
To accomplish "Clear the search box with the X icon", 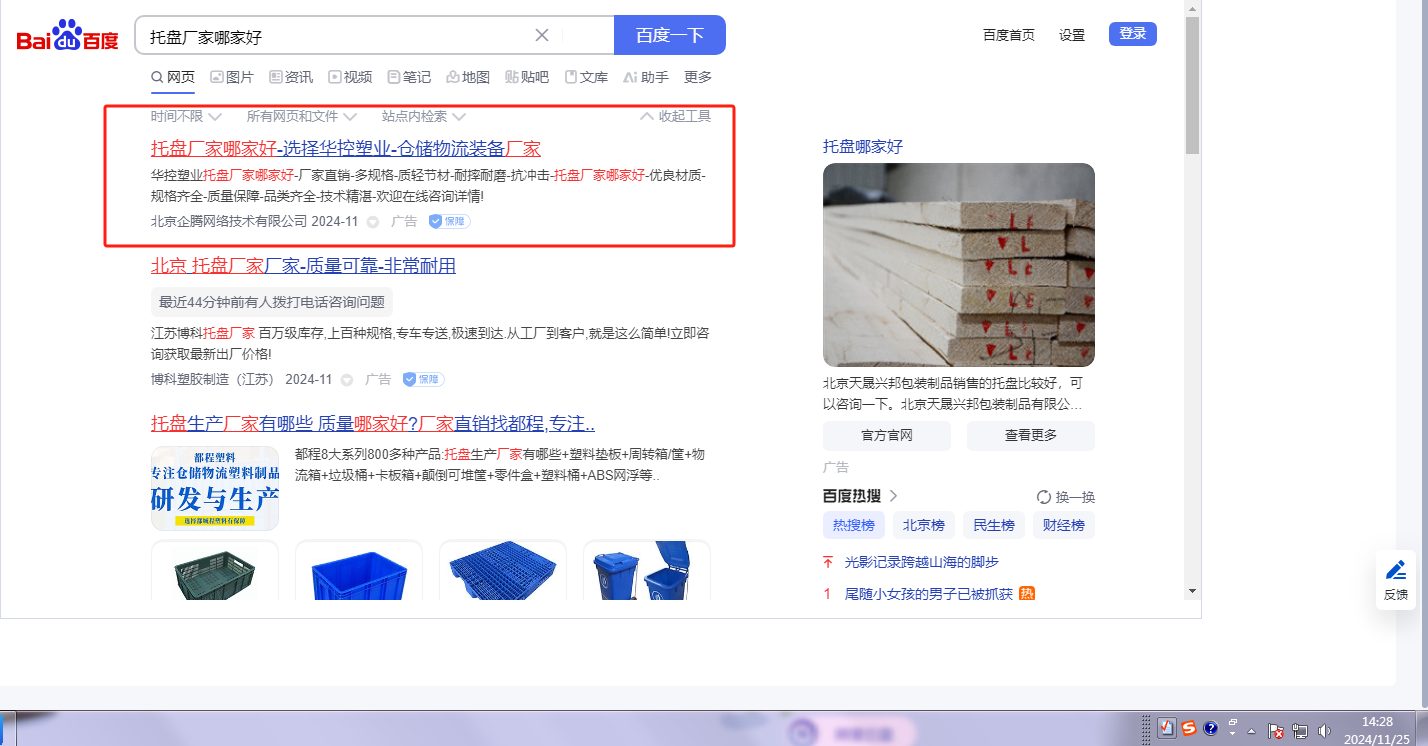I will pos(542,35).
